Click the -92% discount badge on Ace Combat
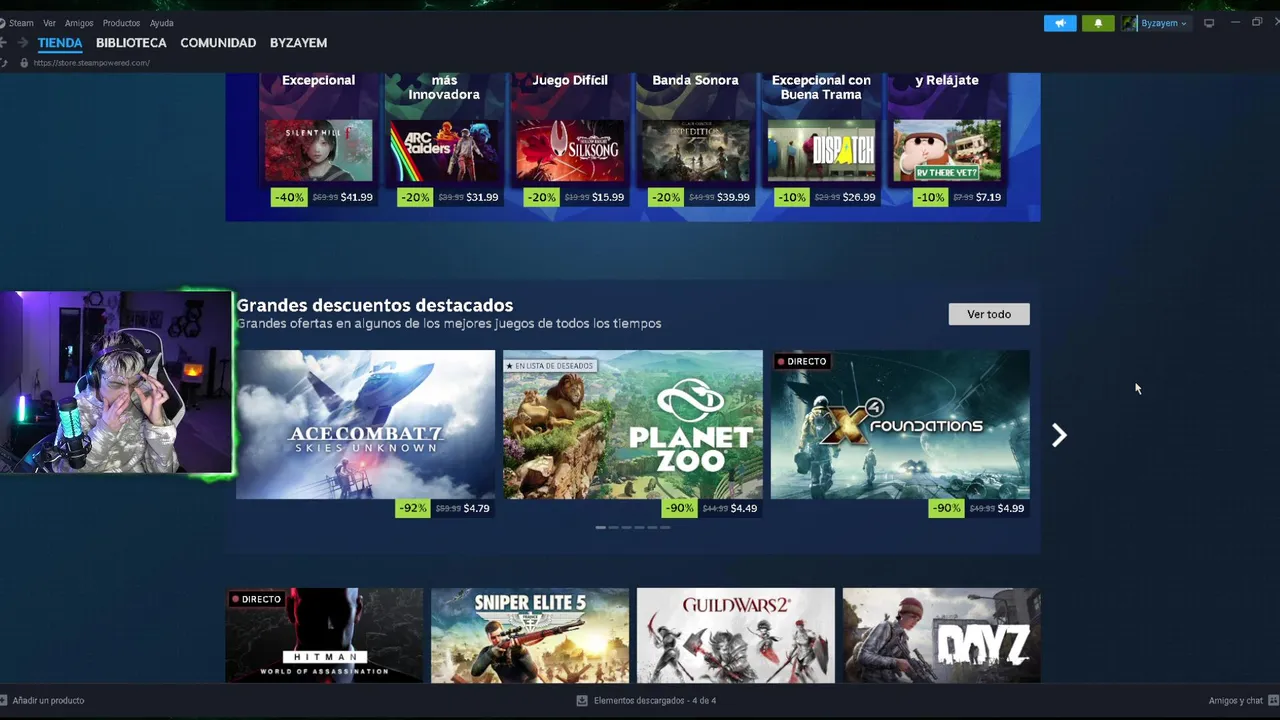The height and width of the screenshot is (720, 1280). click(413, 508)
